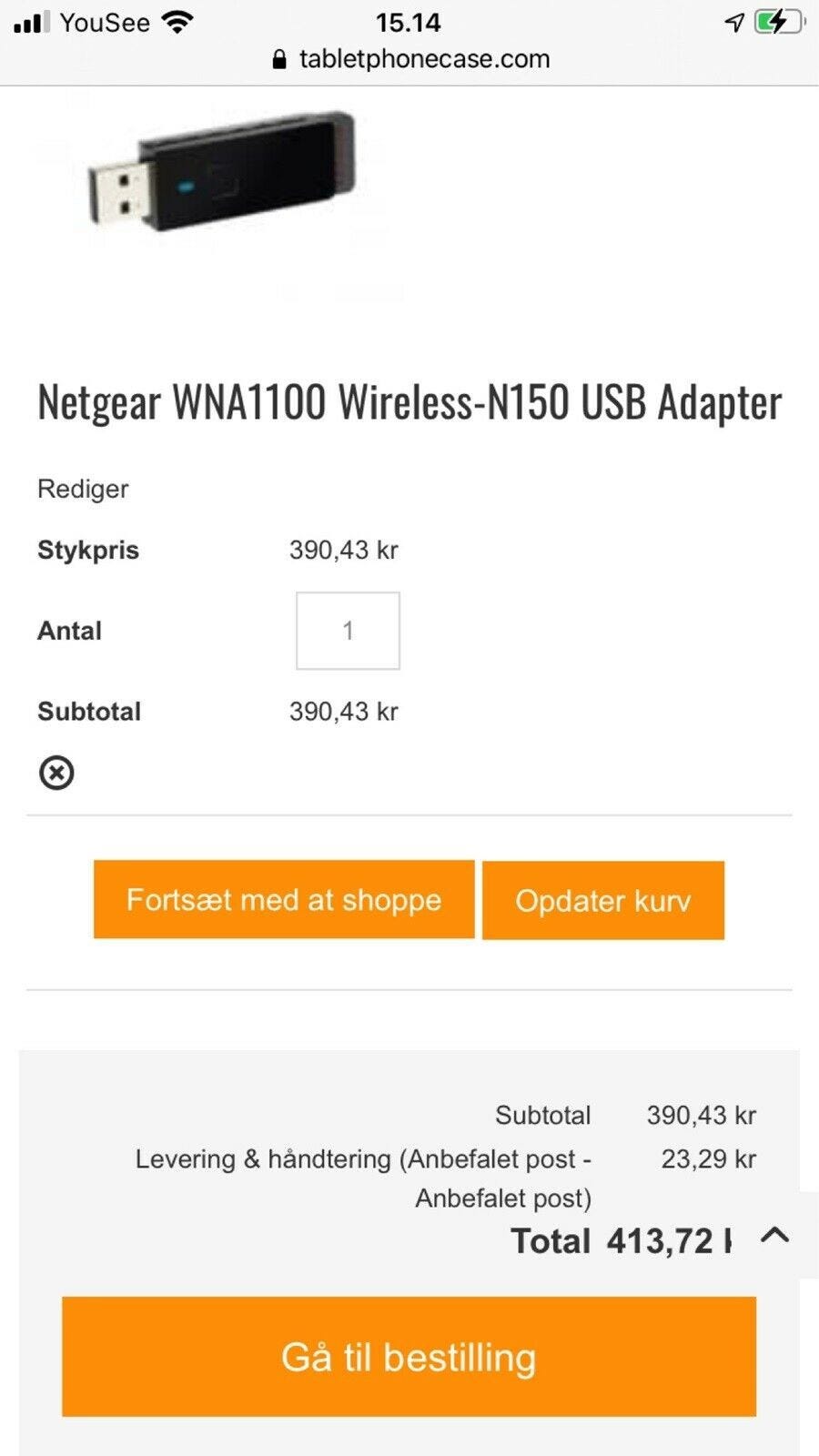Viewport: 819px width, 1456px height.
Task: Open the Netgear WNA1100 product title
Action: point(409,402)
